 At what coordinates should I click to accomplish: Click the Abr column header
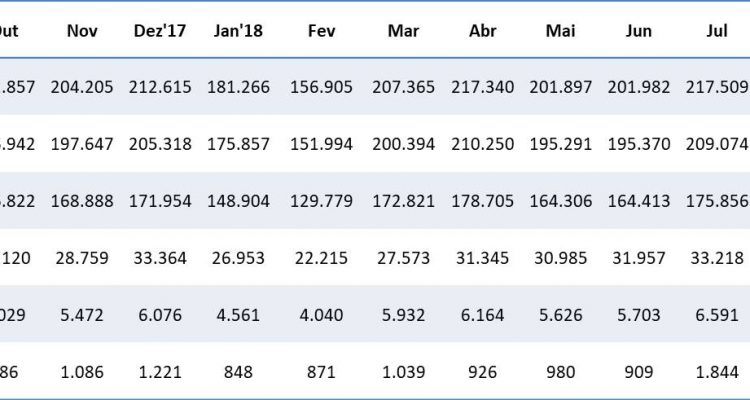[483, 31]
